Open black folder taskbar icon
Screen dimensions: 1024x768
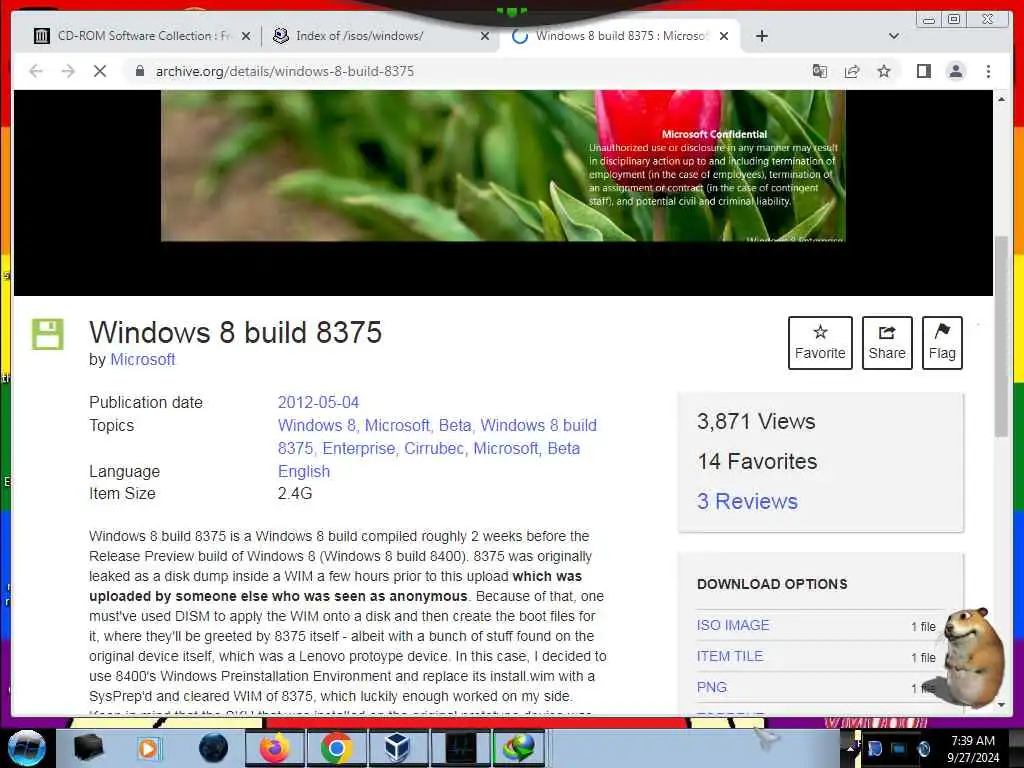click(88, 748)
